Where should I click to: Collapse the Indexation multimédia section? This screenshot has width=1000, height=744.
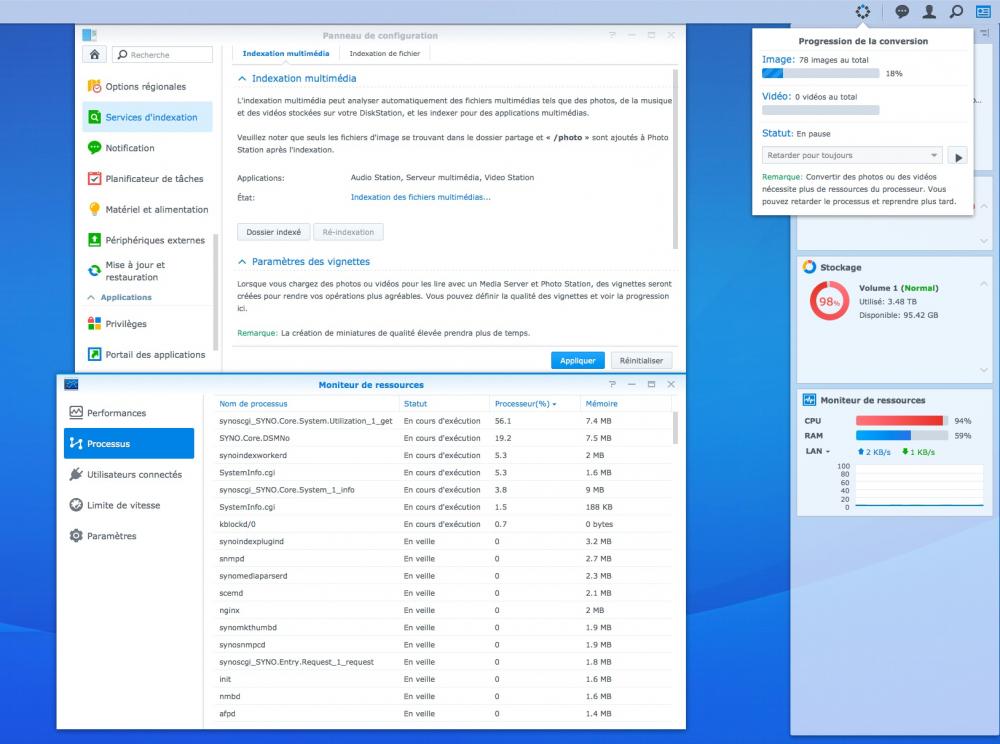[x=242, y=78]
